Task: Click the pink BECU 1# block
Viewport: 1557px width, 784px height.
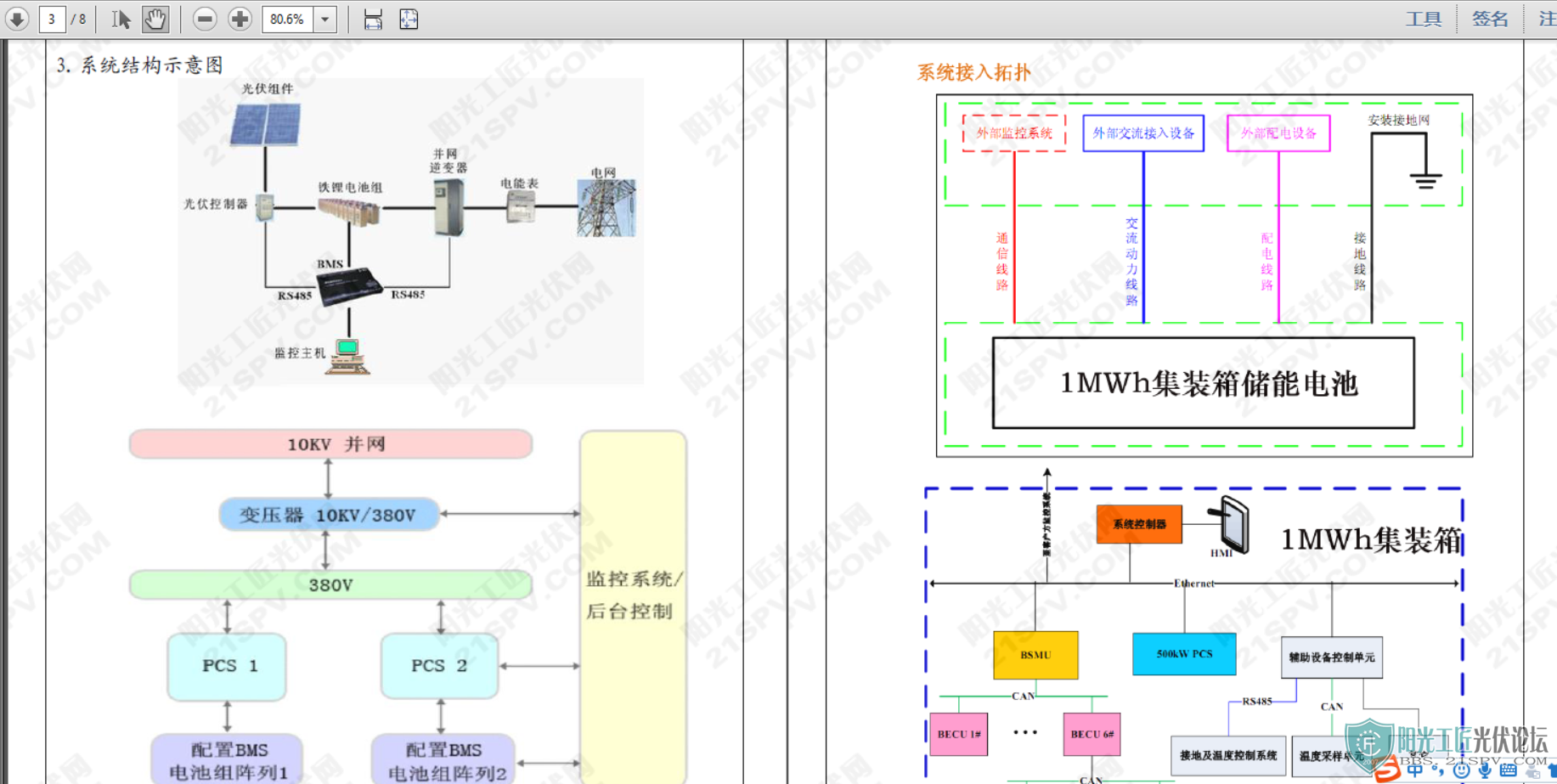Action: tap(959, 734)
